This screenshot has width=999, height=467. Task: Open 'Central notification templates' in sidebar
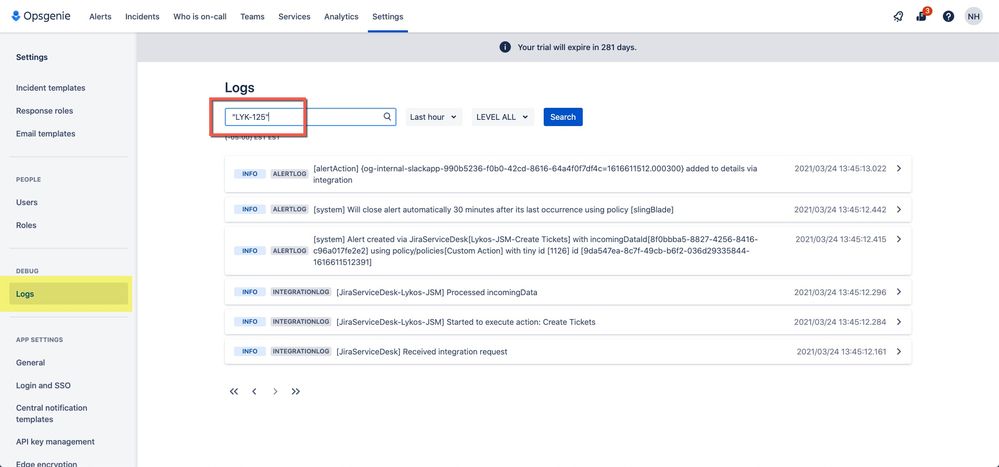click(x=52, y=413)
